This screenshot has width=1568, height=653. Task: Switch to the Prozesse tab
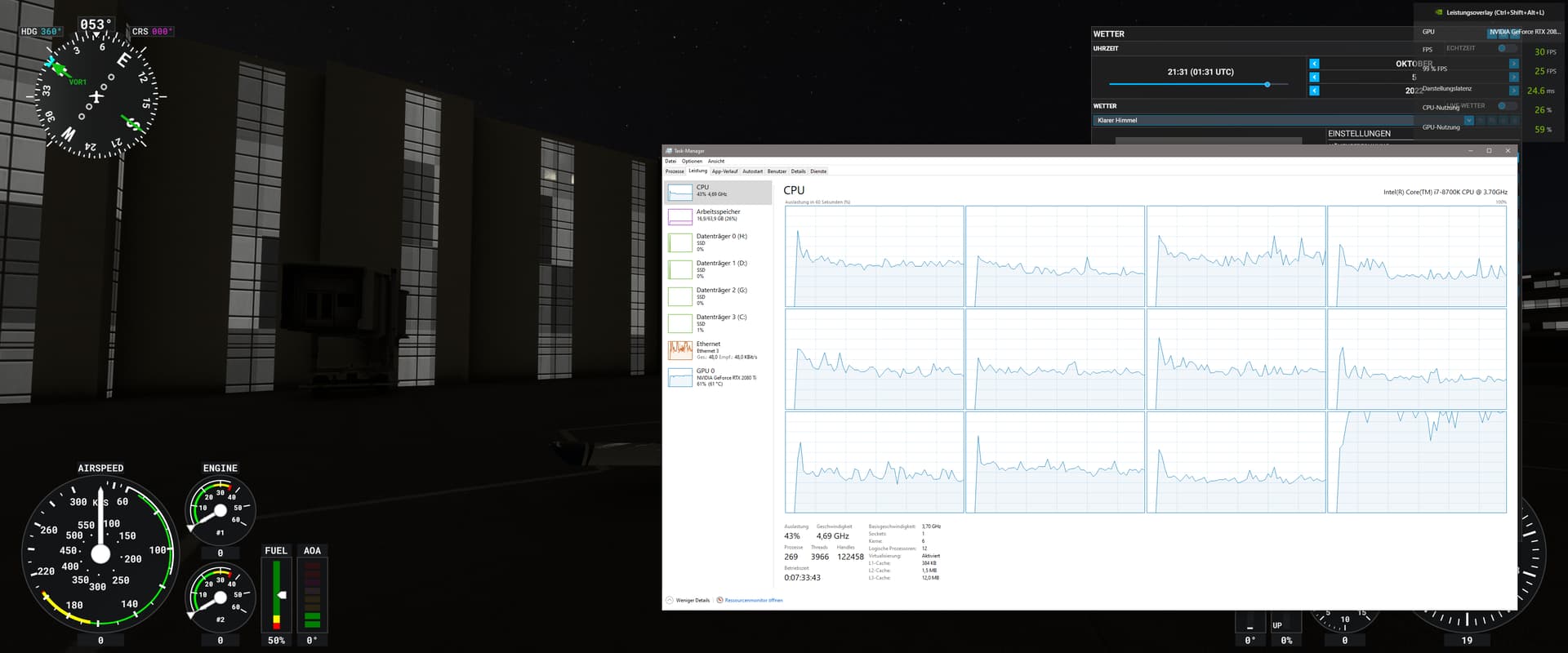[x=675, y=171]
